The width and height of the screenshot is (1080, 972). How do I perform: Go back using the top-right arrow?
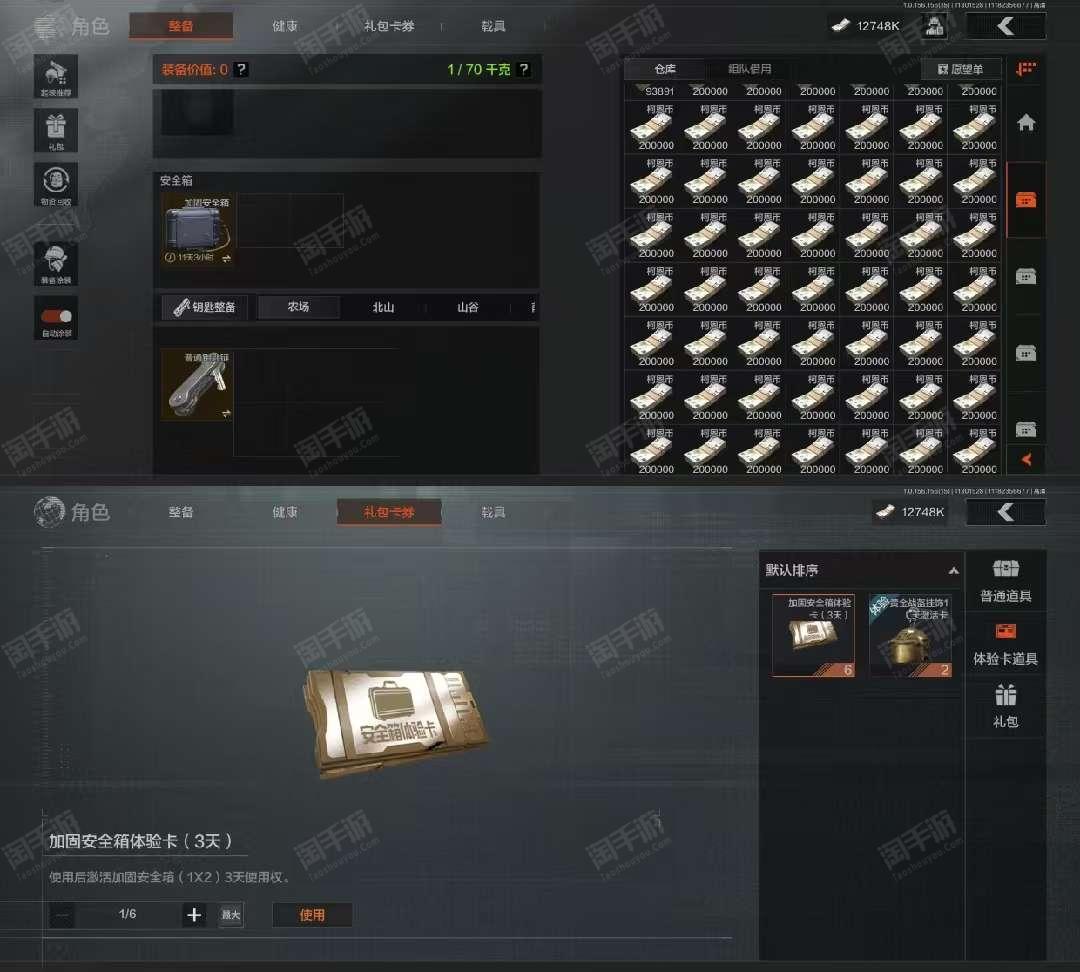point(1006,27)
